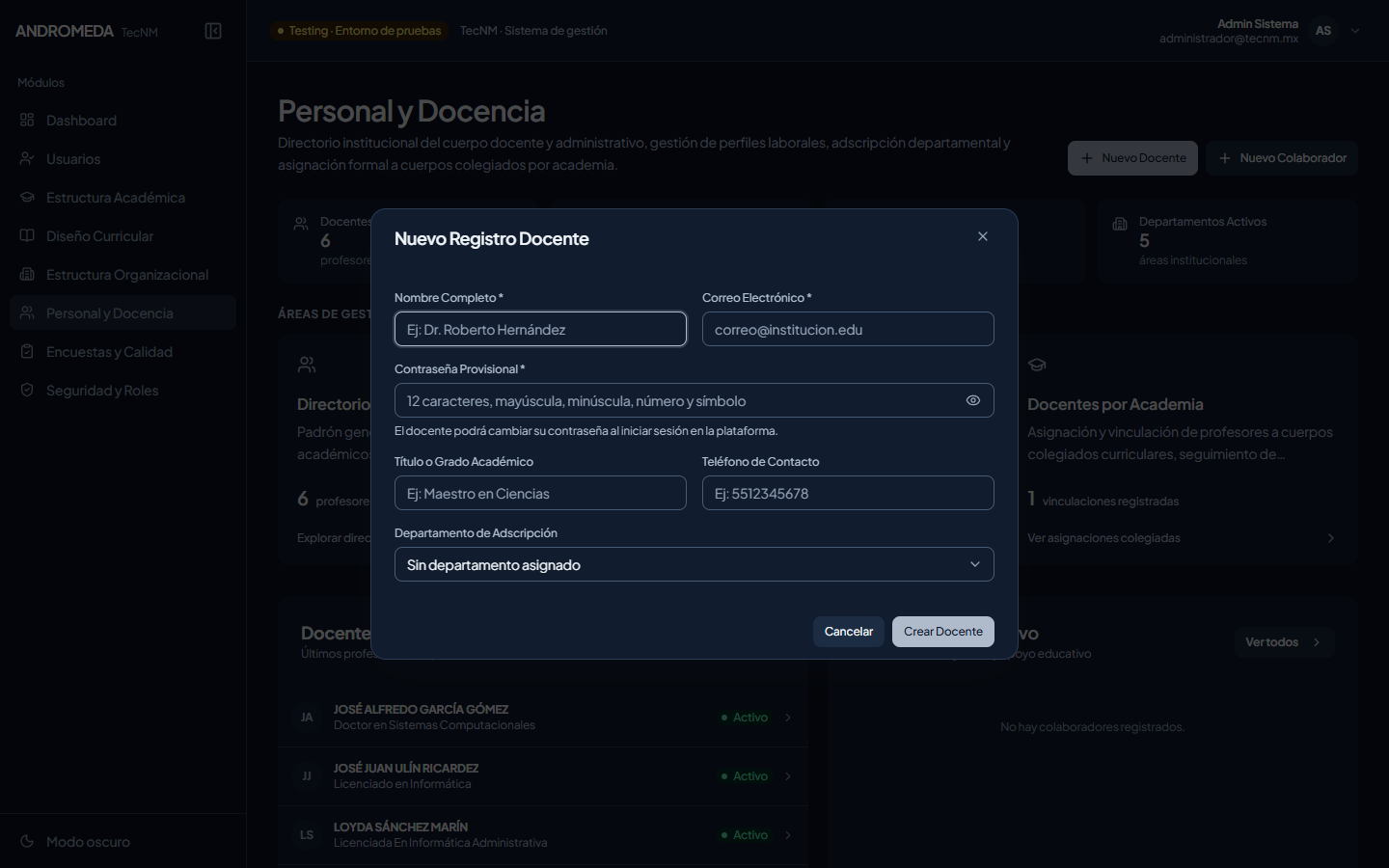The image size is (1389, 868).
Task: Toggle Modo oscuro theme switch
Action: (123, 842)
